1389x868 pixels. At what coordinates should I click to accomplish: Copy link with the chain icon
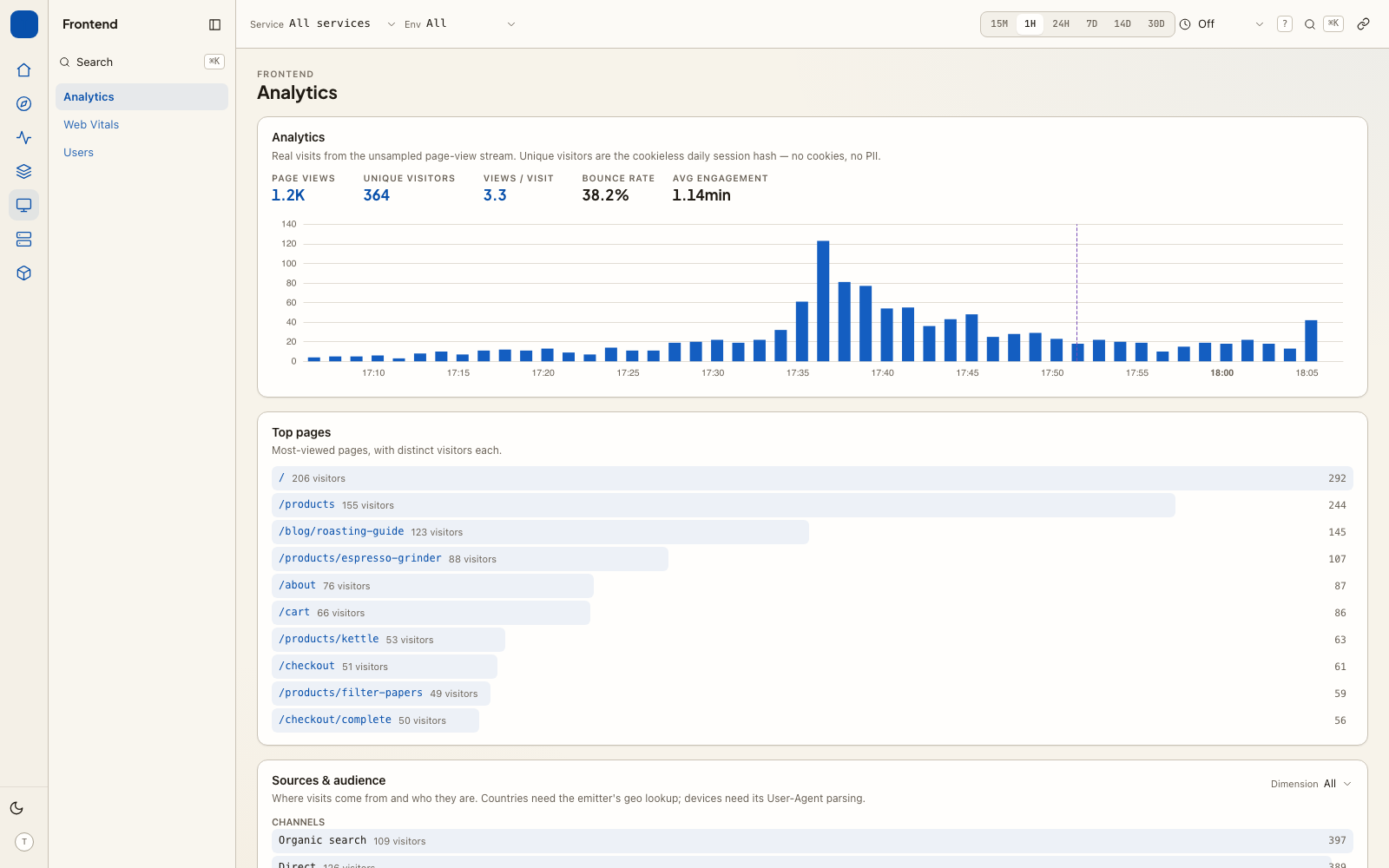(x=1364, y=24)
